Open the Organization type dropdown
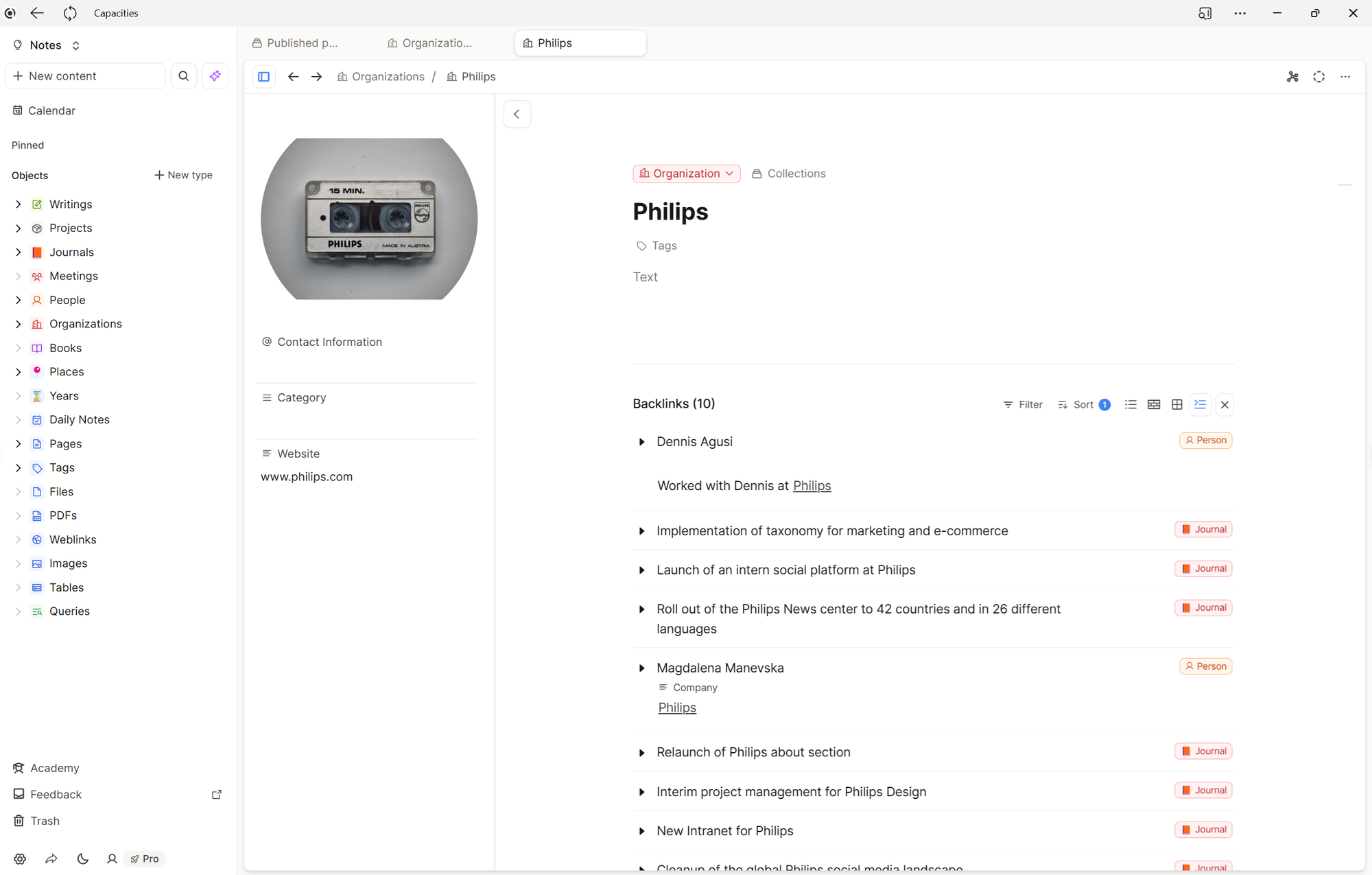This screenshot has height=875, width=1372. [687, 174]
